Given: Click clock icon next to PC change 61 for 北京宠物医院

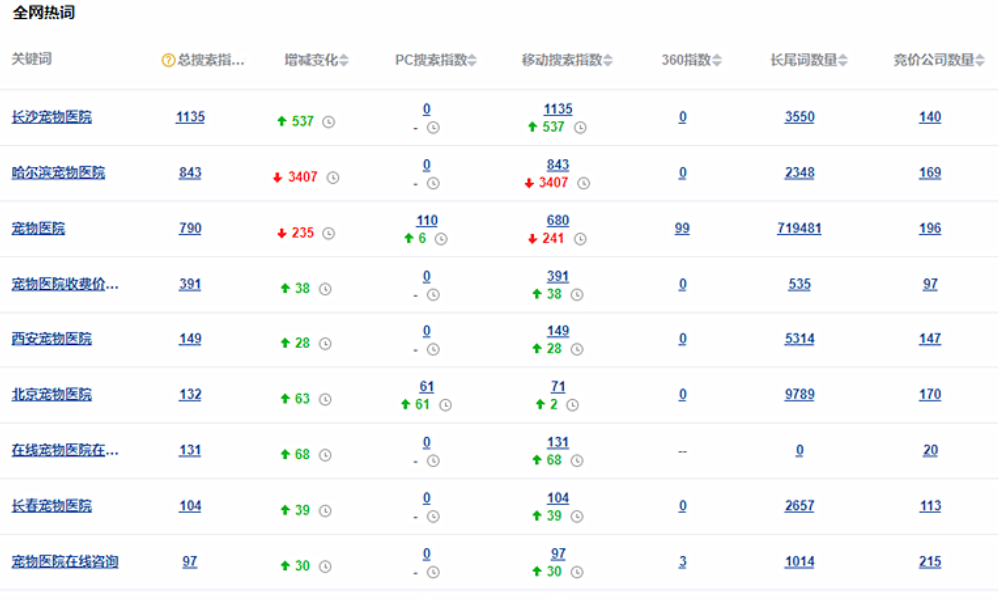Looking at the screenshot, I should 446,405.
